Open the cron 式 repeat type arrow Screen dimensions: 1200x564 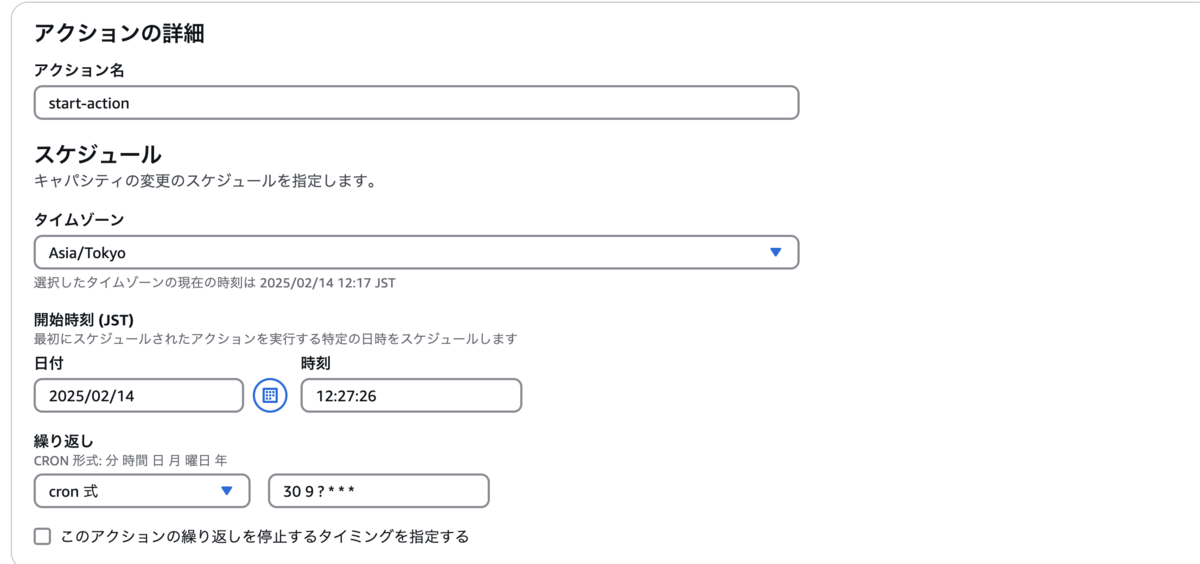coord(227,491)
